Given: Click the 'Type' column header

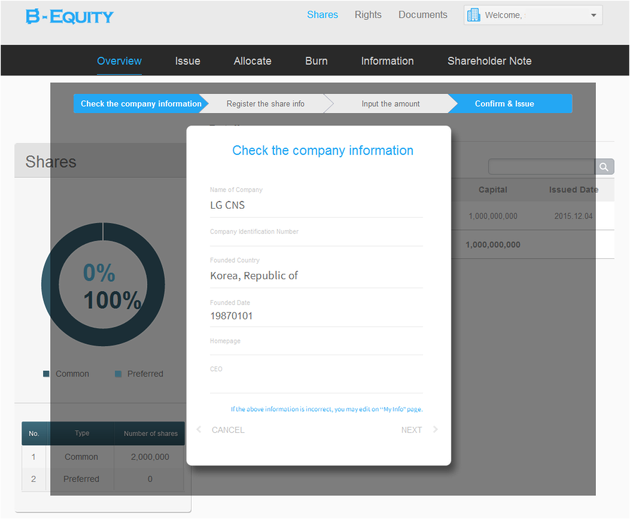Looking at the screenshot, I should pos(82,433).
